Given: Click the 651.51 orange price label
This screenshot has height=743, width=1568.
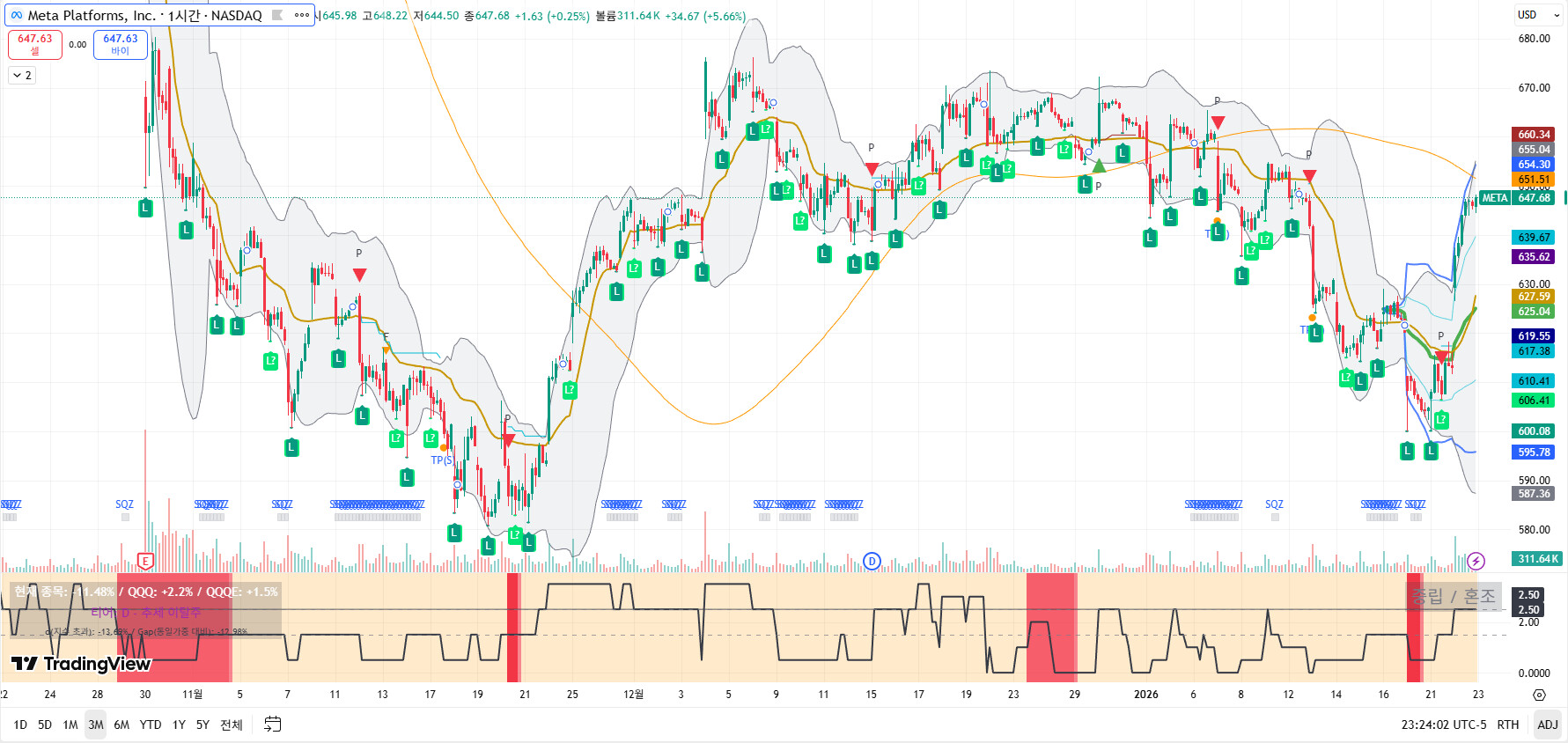Looking at the screenshot, I should point(1534,180).
